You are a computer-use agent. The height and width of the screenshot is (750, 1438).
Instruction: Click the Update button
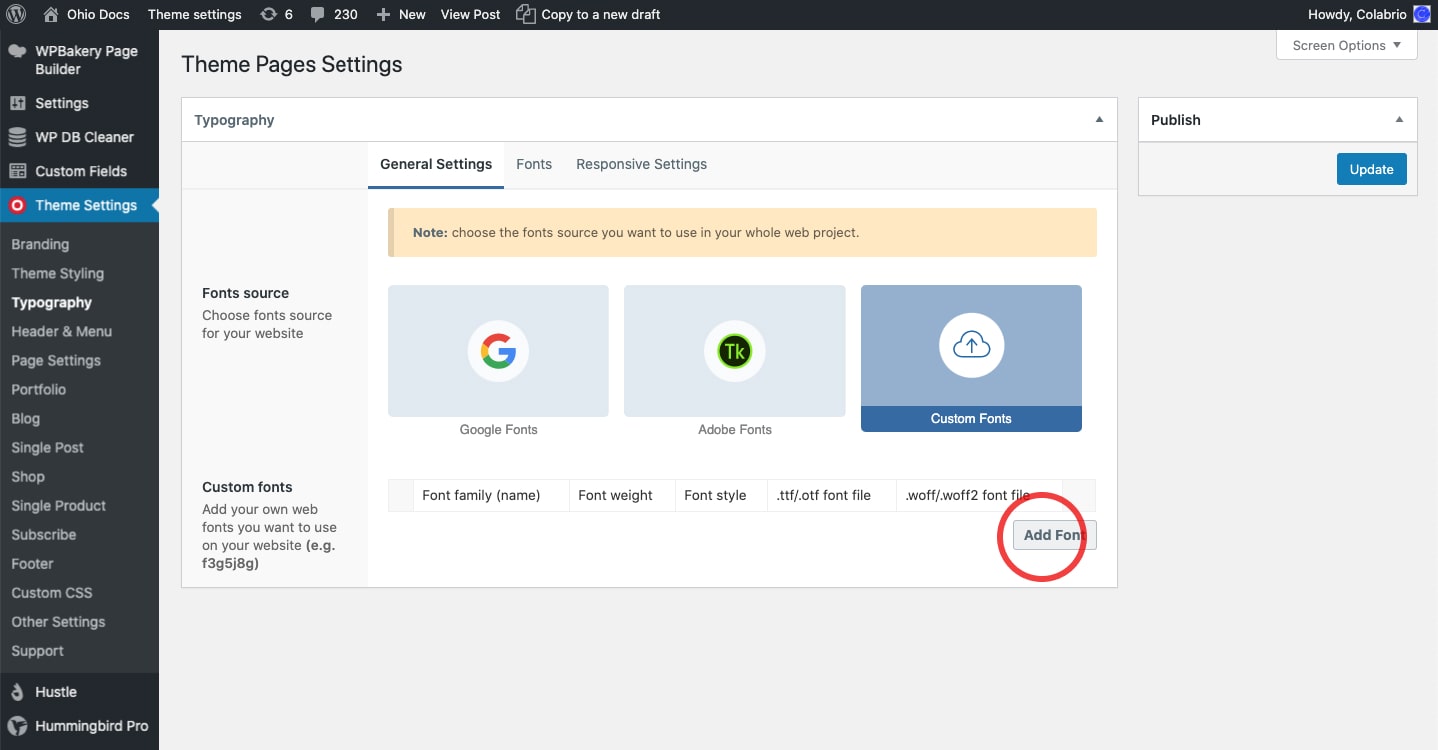pyautogui.click(x=1371, y=169)
